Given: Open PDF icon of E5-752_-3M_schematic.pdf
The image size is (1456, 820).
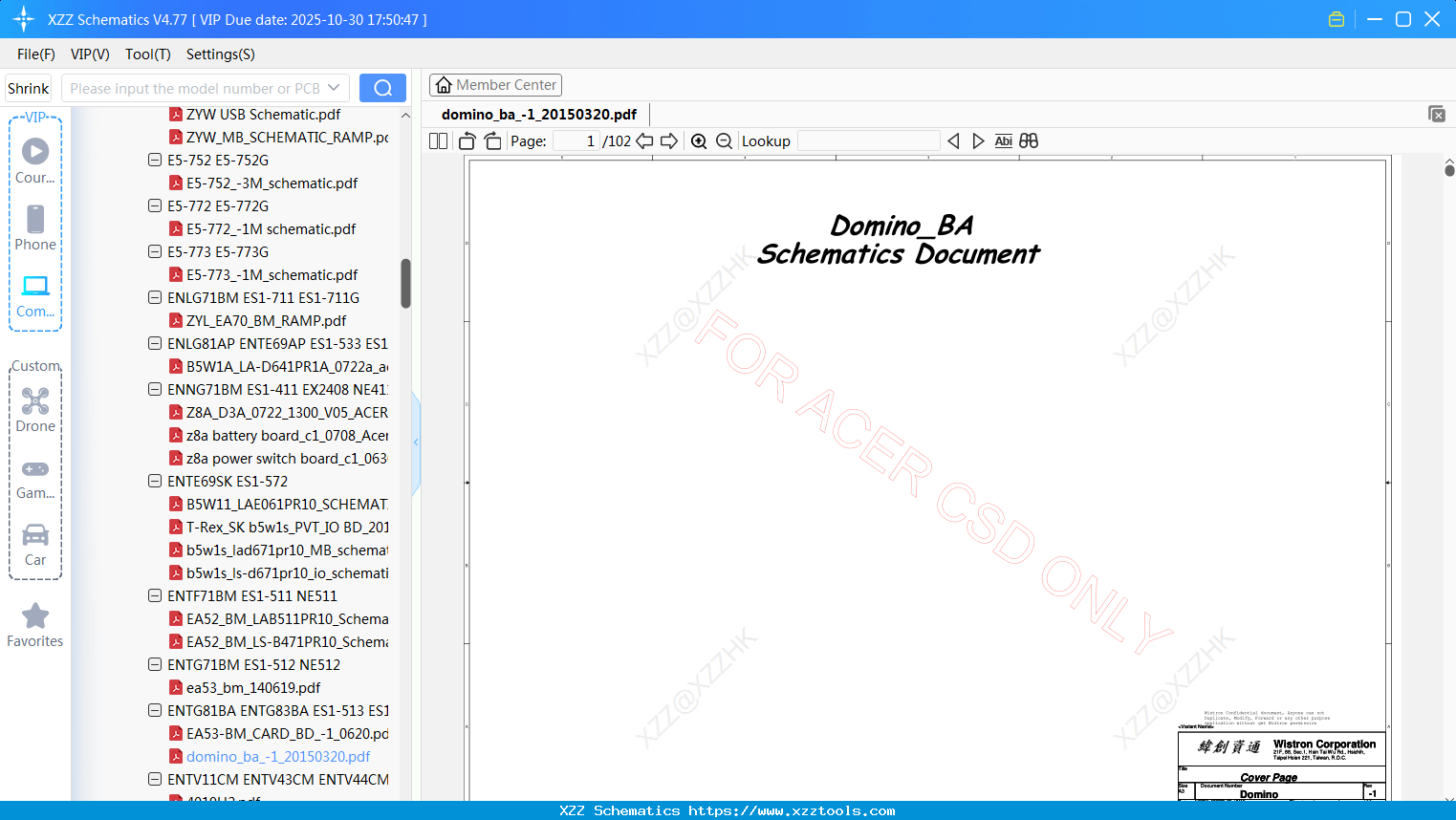Looking at the screenshot, I should (x=176, y=183).
